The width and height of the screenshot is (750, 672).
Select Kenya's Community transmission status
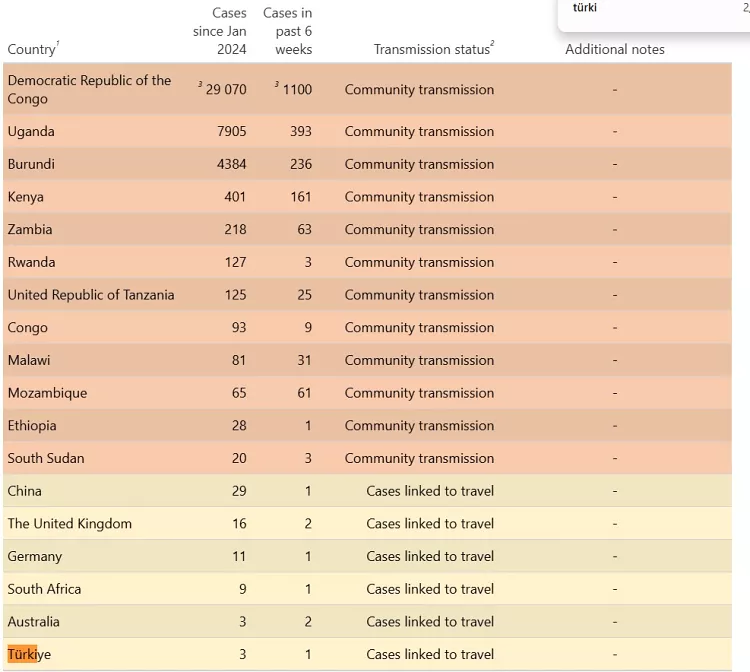tap(419, 197)
